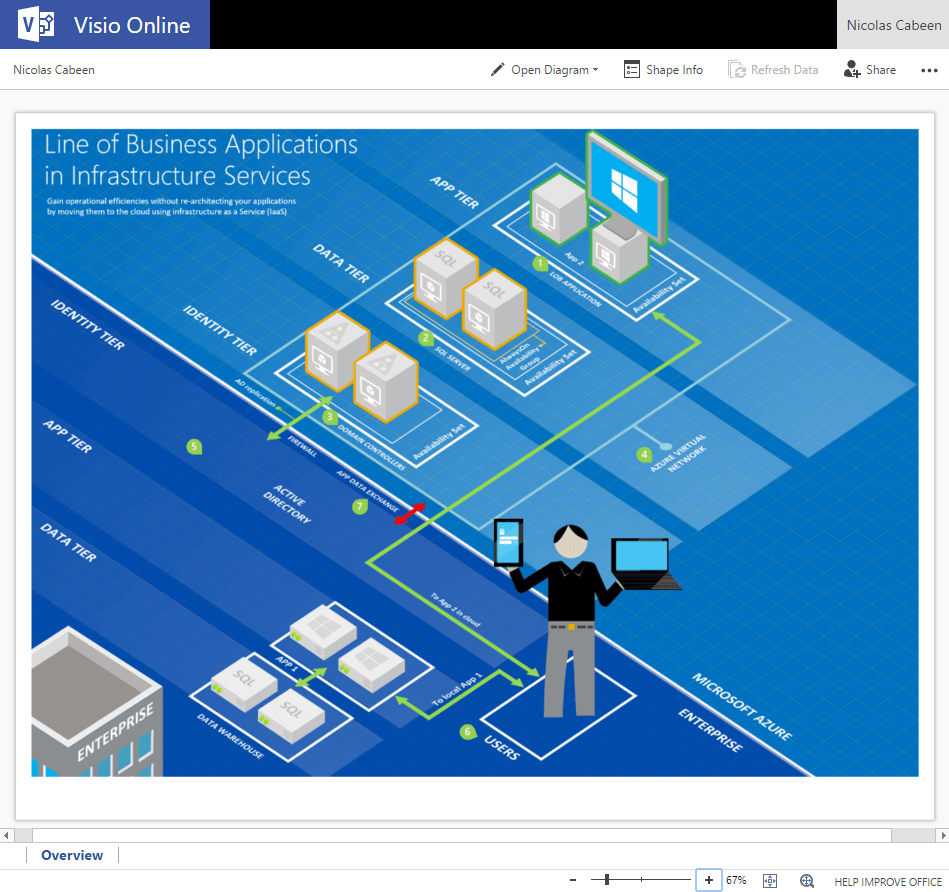The height and width of the screenshot is (892, 949).
Task: Click the Nicolas Cabeen breadcrumb link
Action: pos(52,69)
